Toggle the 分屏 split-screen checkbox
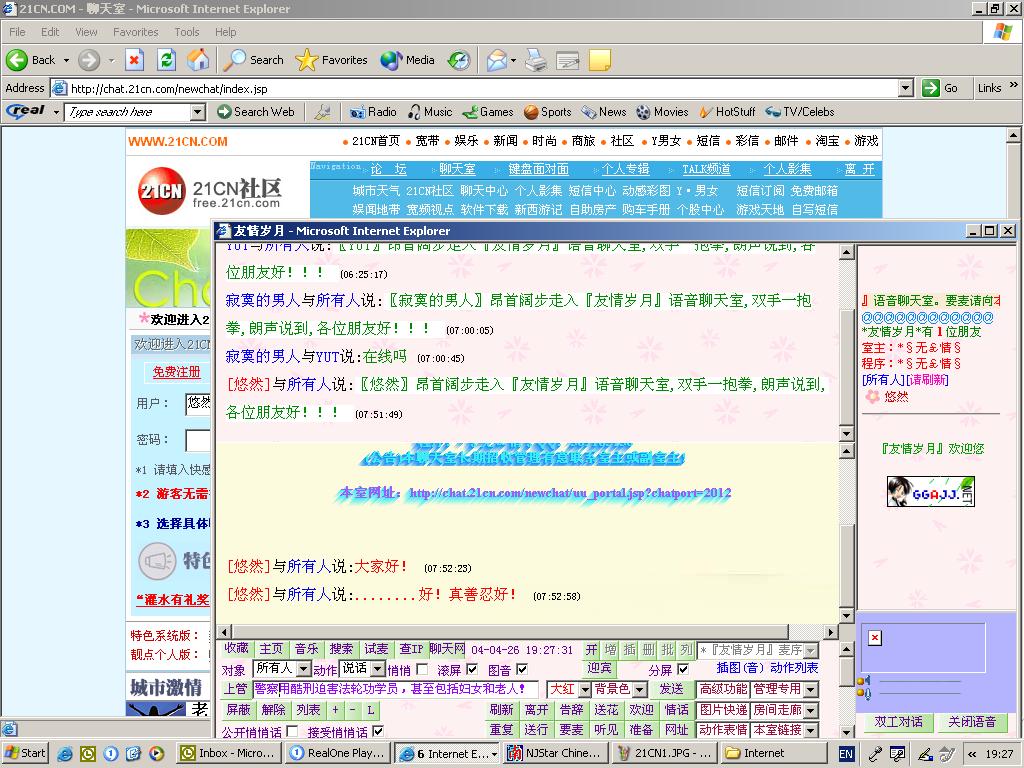1024x768 pixels. (683, 669)
